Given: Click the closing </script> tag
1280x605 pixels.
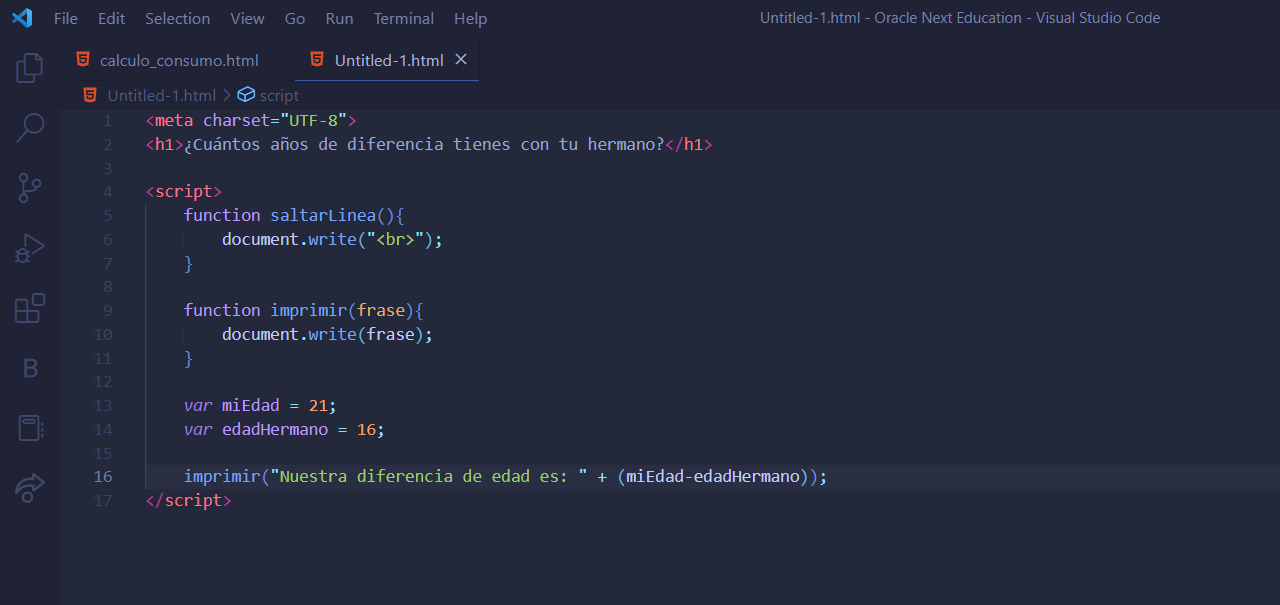Looking at the screenshot, I should pos(188,501).
